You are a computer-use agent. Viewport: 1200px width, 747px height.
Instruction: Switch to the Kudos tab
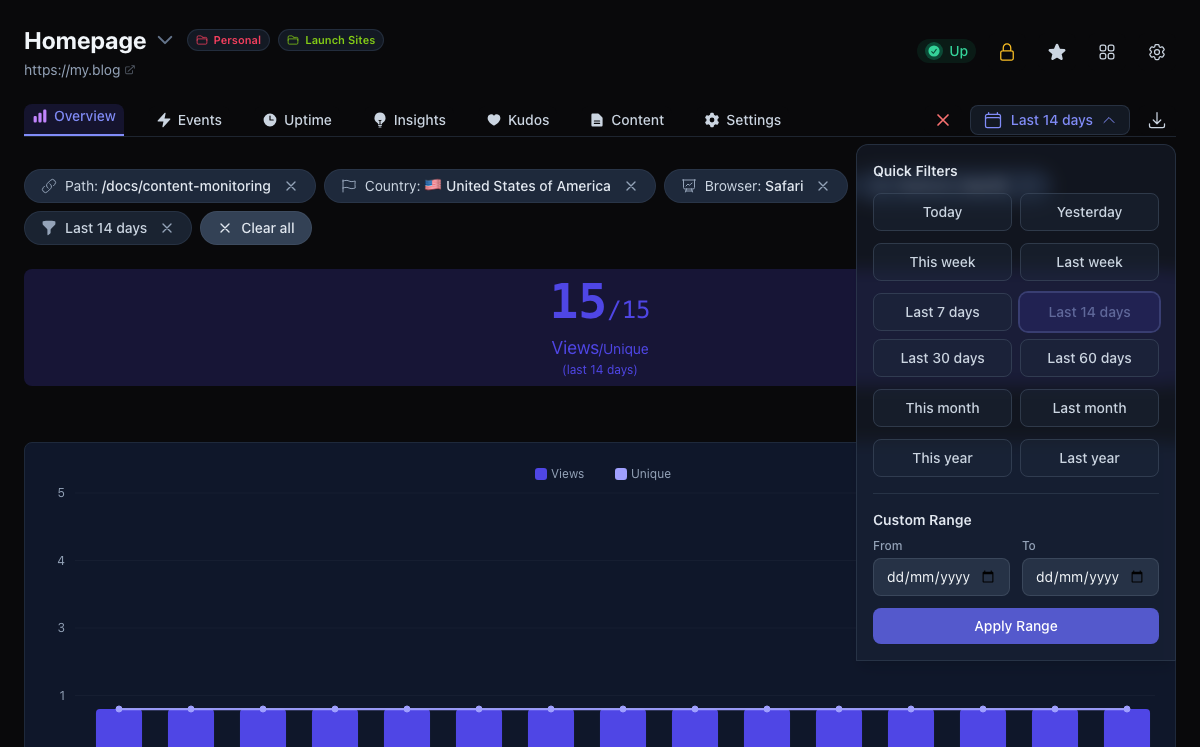pos(518,120)
